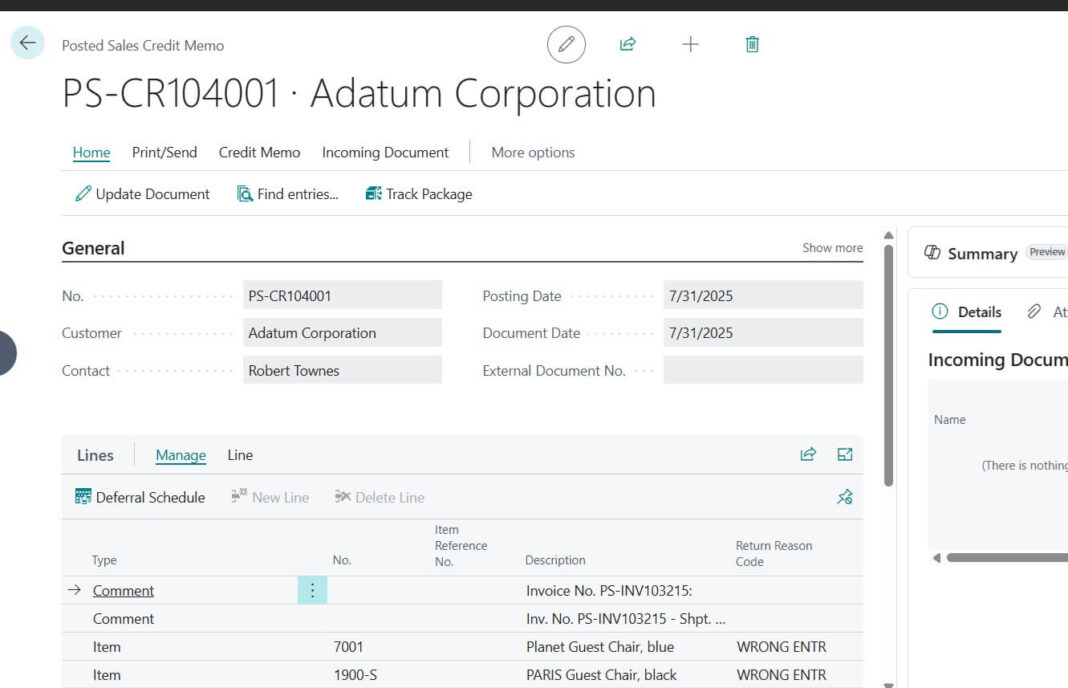Switch to the Print/Send menu

tap(163, 152)
